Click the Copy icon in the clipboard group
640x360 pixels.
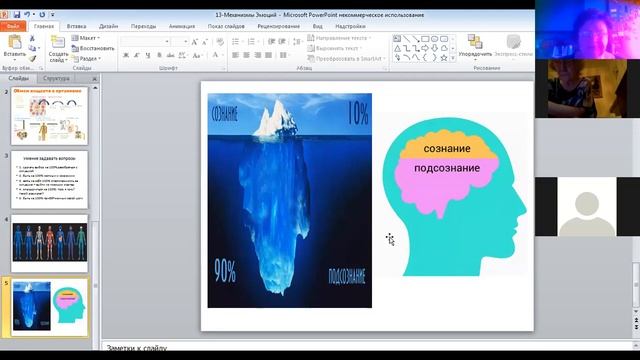(32, 49)
